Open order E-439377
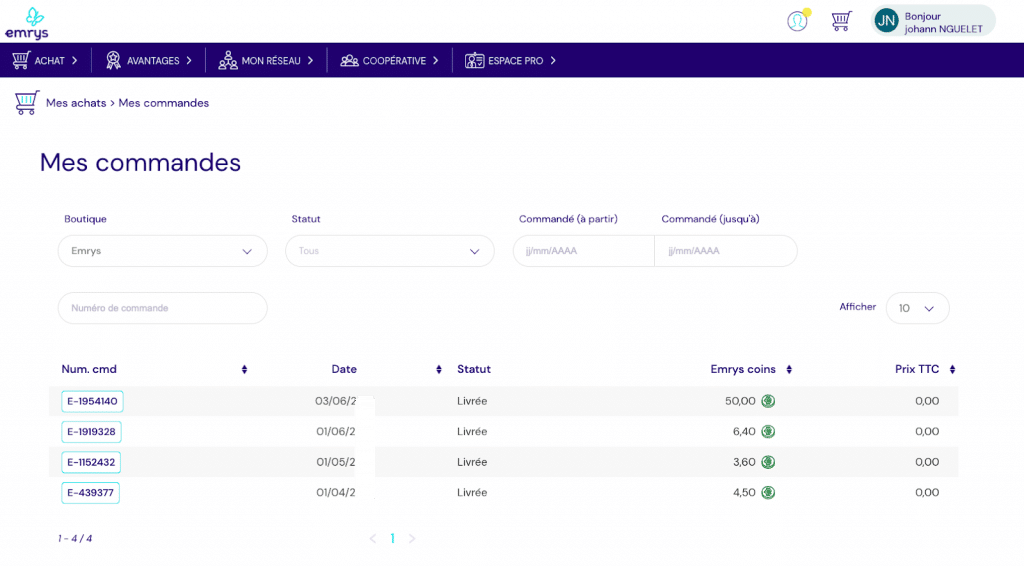This screenshot has width=1024, height=566. (x=90, y=492)
